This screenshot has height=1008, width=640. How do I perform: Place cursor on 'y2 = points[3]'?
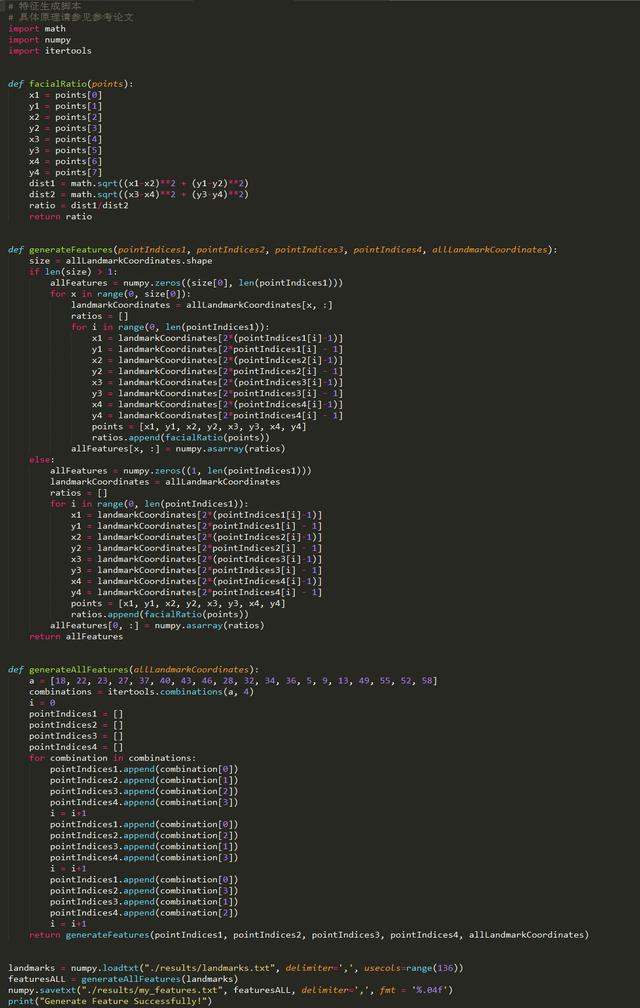(x=66, y=128)
